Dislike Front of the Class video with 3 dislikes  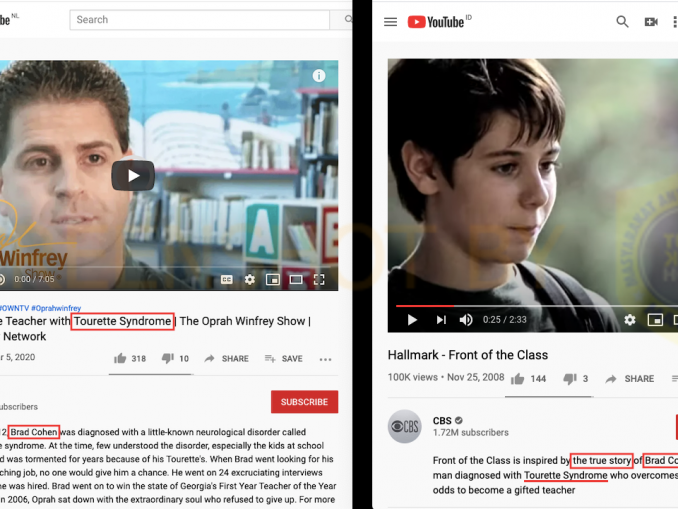(x=576, y=379)
